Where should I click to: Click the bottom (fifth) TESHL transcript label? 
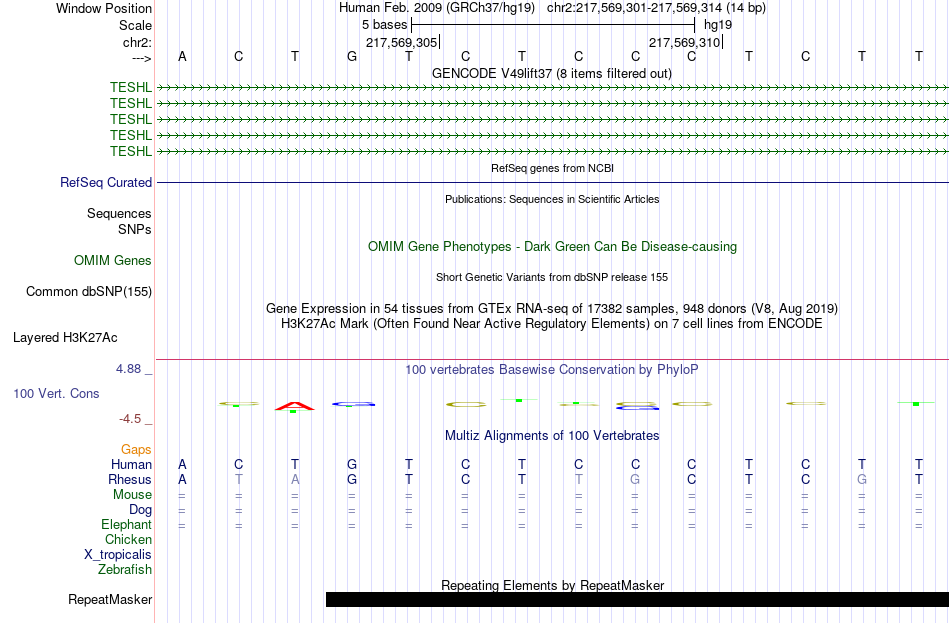(x=131, y=151)
